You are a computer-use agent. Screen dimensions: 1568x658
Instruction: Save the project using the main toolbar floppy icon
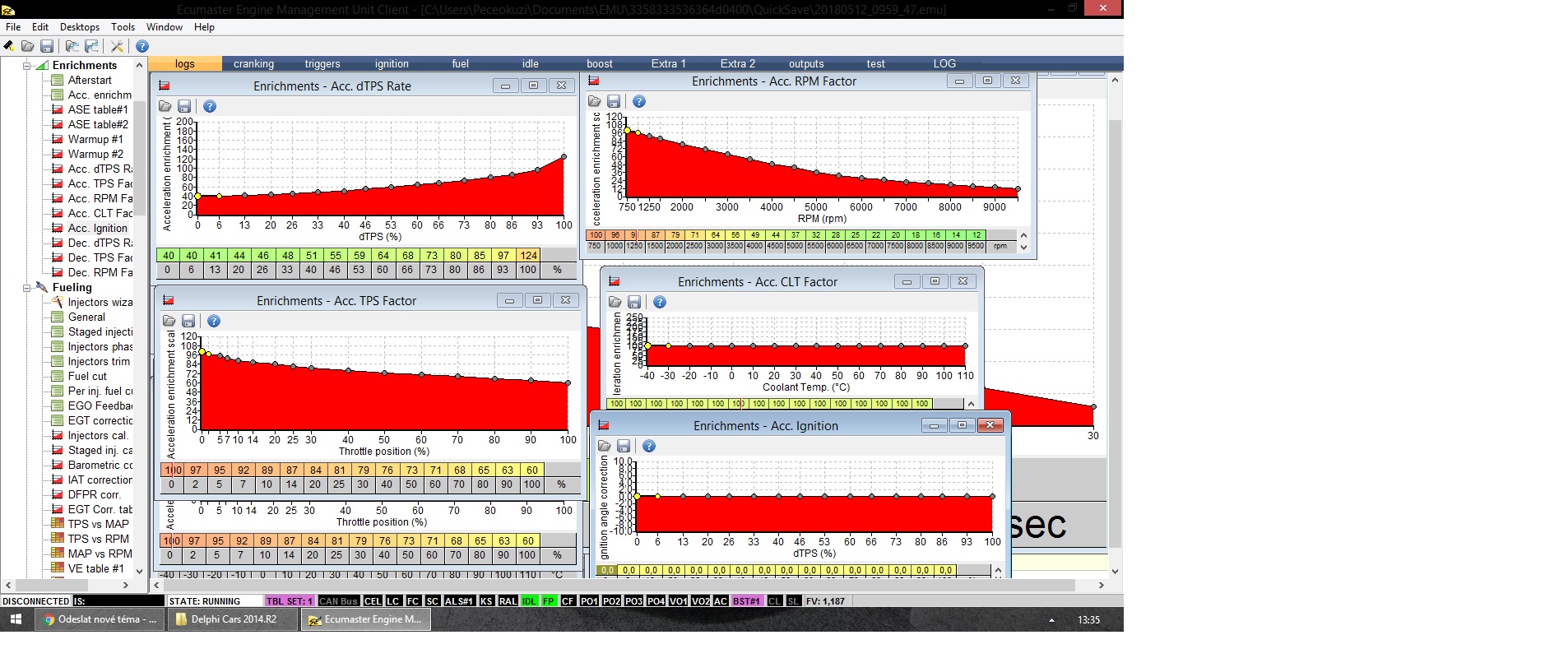(47, 46)
